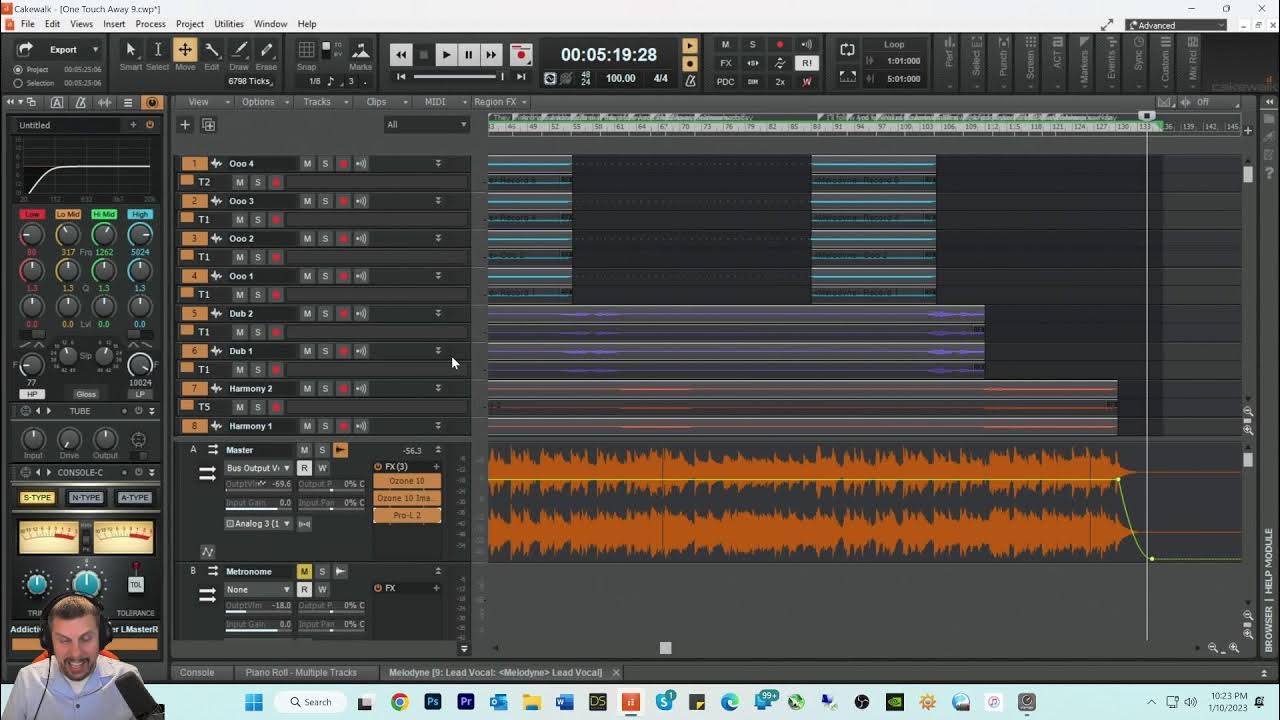The height and width of the screenshot is (720, 1280).
Task: Select the A-TYPE console emulation
Action: tap(134, 497)
